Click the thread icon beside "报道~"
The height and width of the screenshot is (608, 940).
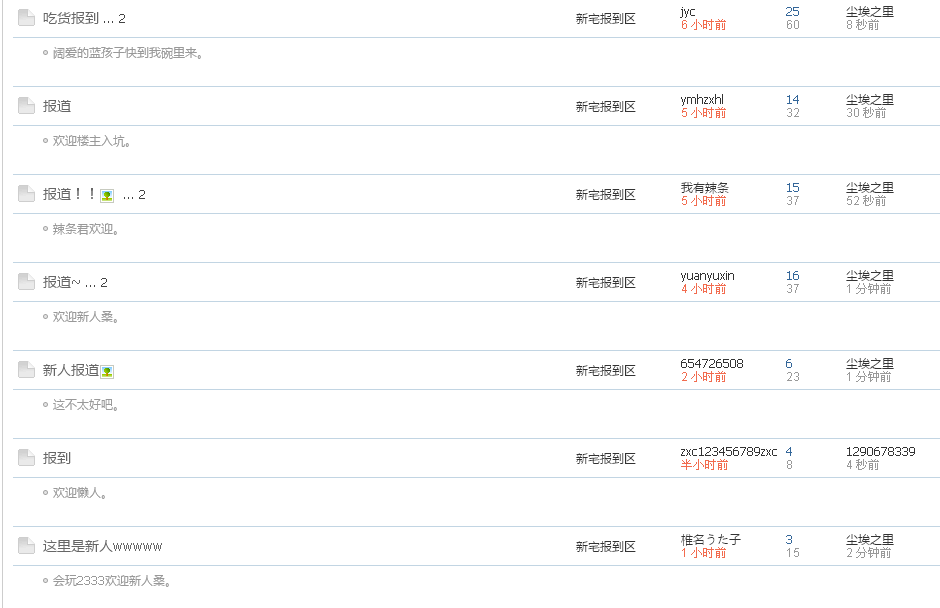click(26, 282)
